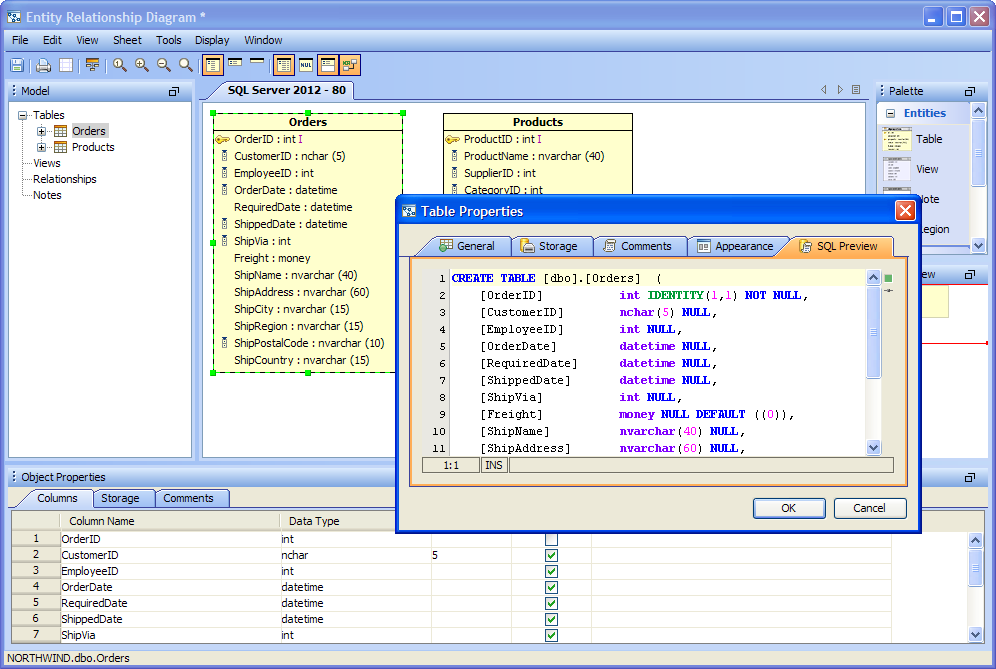
Task: Collapse the Entities section in Palette
Action: (x=890, y=113)
